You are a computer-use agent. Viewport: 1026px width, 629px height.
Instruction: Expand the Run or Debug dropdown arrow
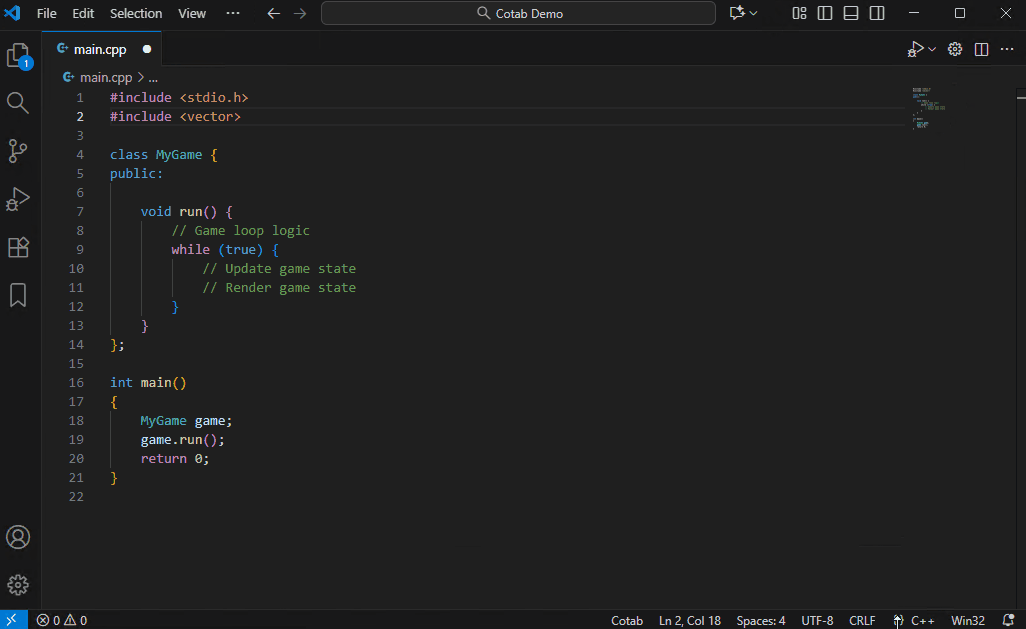tap(933, 49)
